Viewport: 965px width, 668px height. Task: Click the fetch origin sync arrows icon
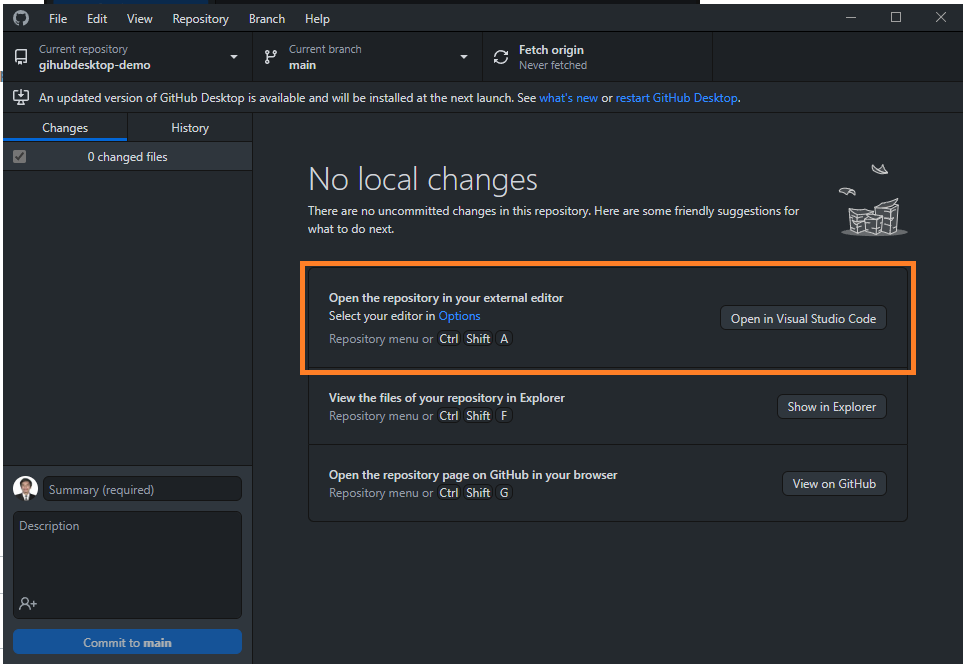501,57
